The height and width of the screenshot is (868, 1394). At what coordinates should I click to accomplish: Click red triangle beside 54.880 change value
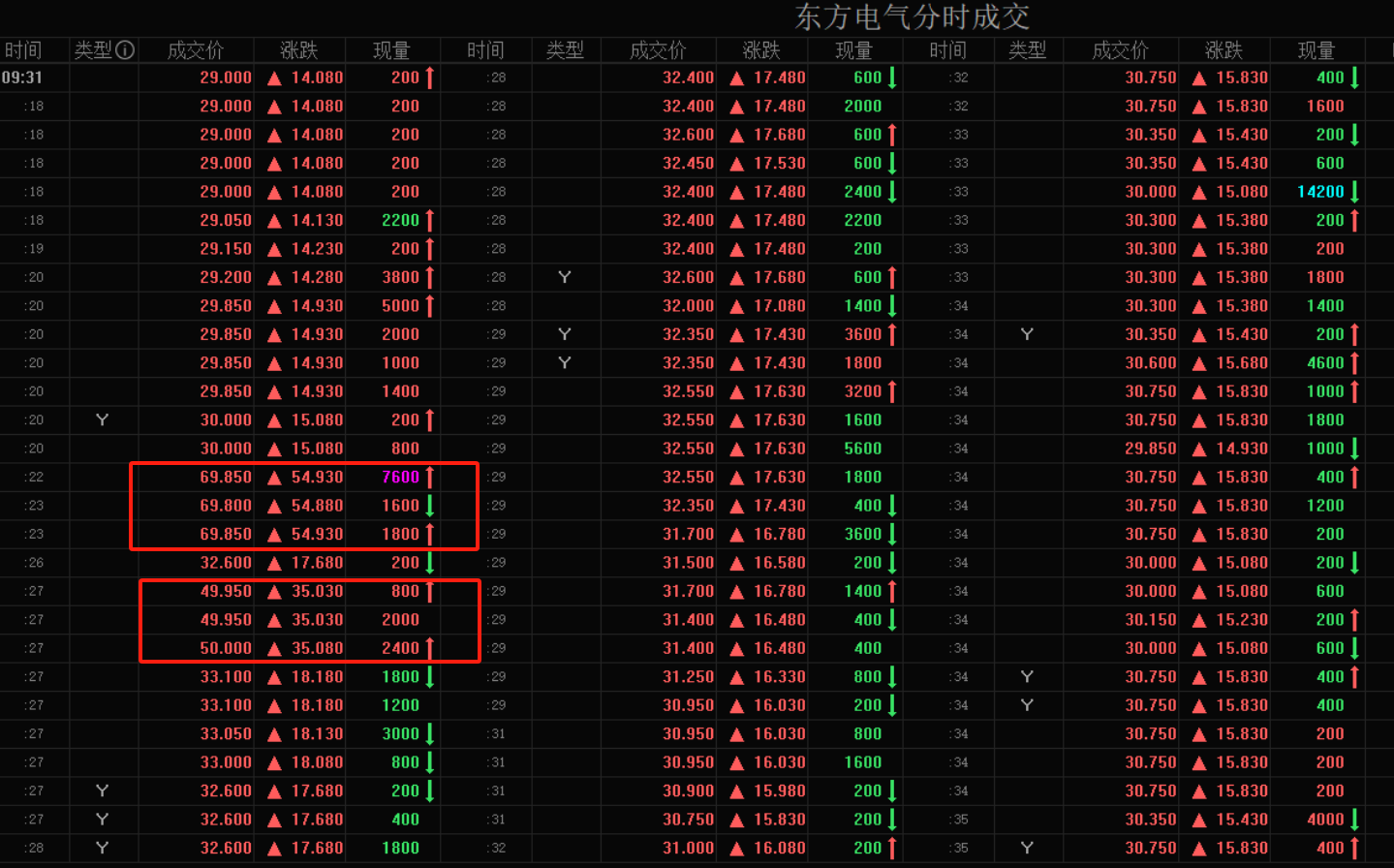(x=274, y=506)
